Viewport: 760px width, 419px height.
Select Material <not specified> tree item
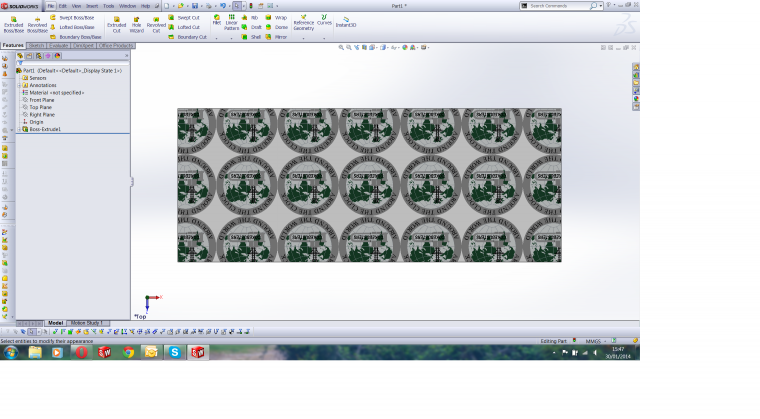click(x=53, y=93)
